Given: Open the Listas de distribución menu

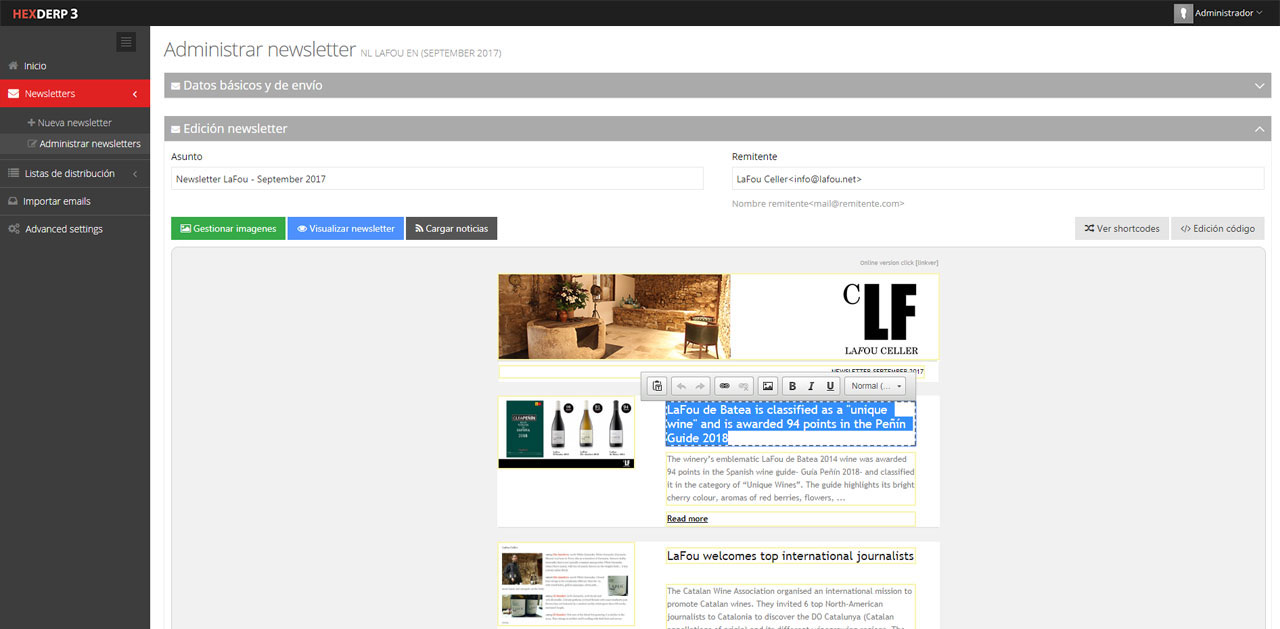Looking at the screenshot, I should point(70,174).
